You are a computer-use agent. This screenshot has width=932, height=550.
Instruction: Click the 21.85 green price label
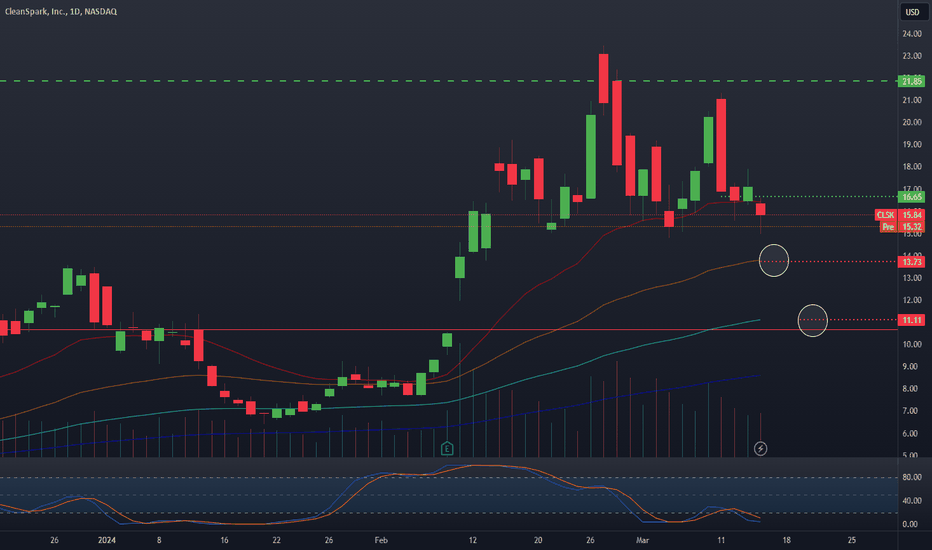[911, 81]
